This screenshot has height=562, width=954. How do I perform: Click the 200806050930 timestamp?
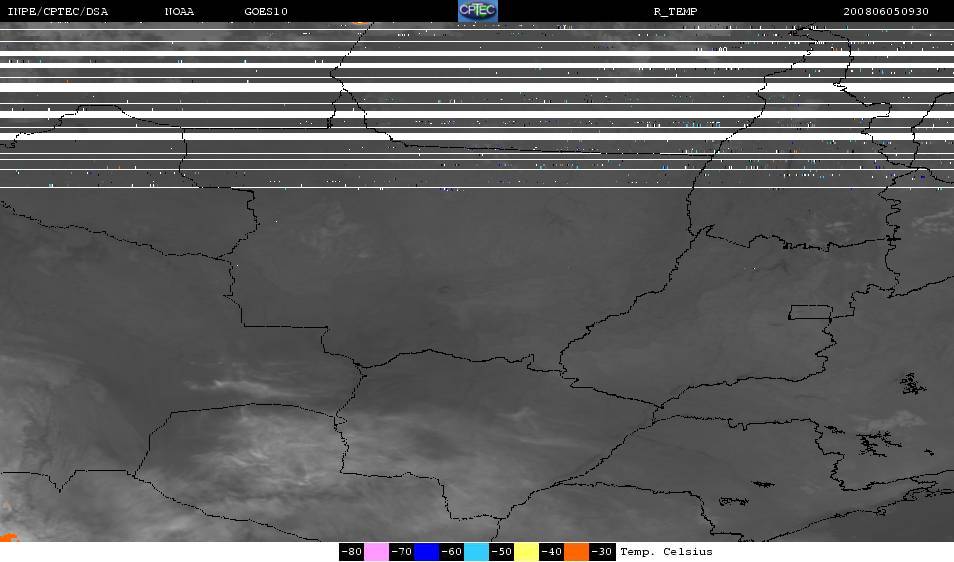pyautogui.click(x=886, y=12)
